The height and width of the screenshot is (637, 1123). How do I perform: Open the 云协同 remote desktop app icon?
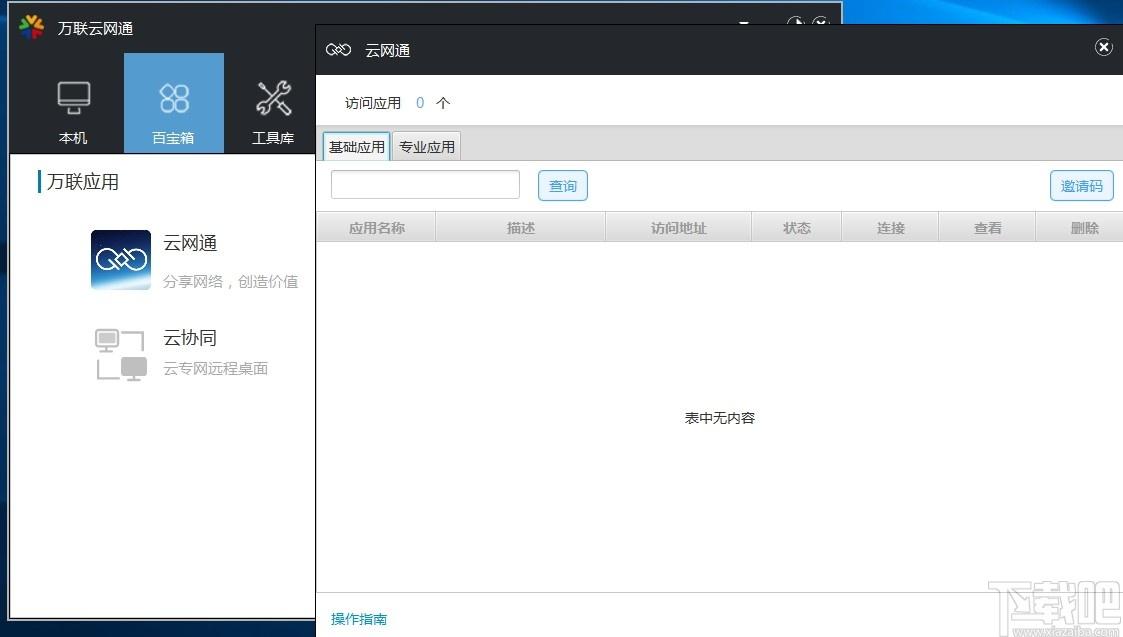coord(121,354)
